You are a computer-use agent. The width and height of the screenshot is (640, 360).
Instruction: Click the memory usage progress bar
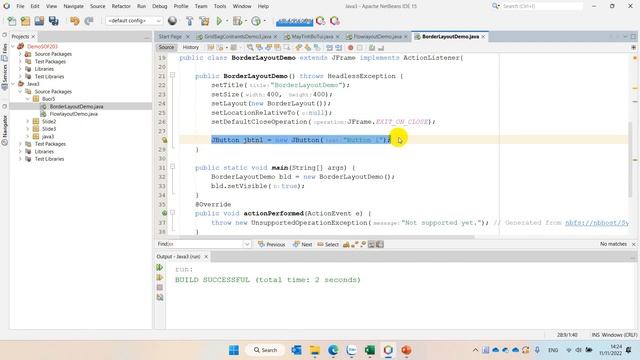point(294,21)
